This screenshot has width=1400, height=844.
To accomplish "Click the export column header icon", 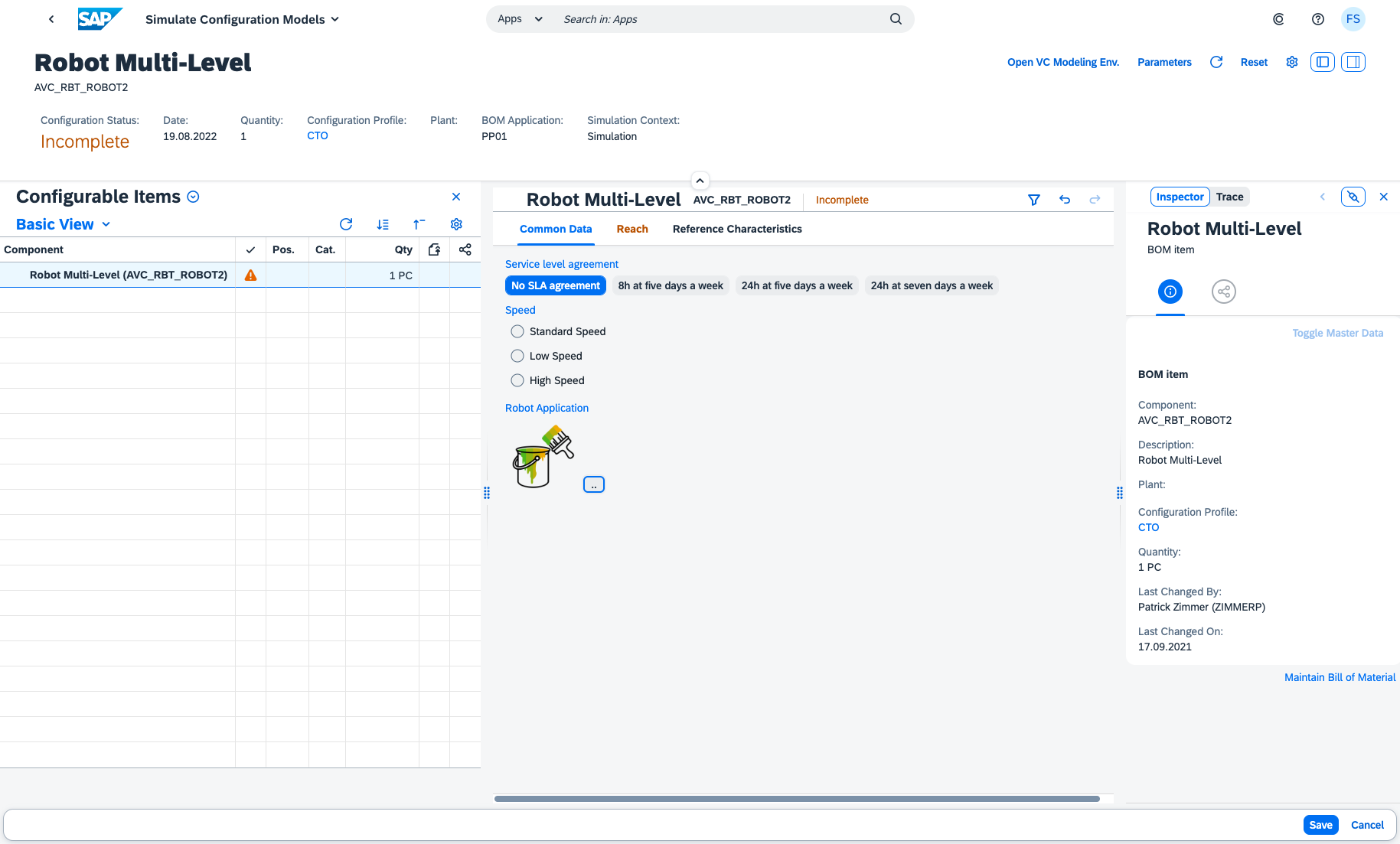I will (x=434, y=249).
